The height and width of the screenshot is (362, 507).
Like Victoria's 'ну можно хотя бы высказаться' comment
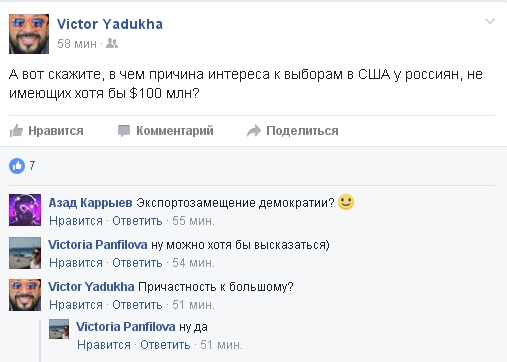pyautogui.click(x=76, y=263)
